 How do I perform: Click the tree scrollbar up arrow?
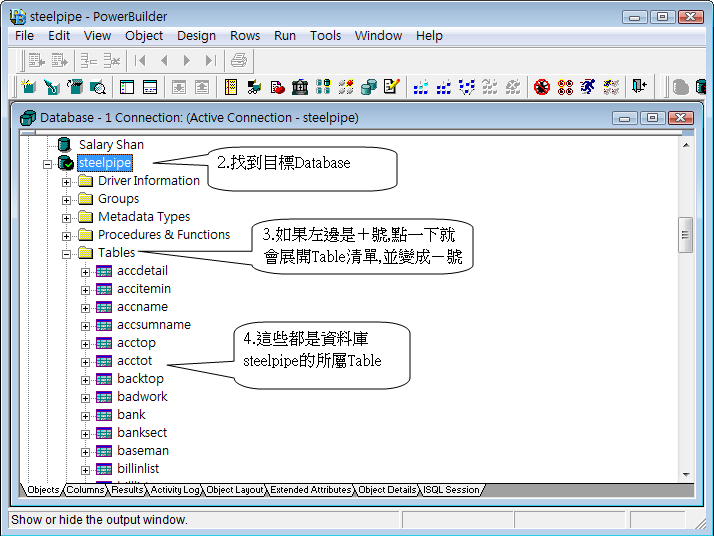pyautogui.click(x=686, y=145)
